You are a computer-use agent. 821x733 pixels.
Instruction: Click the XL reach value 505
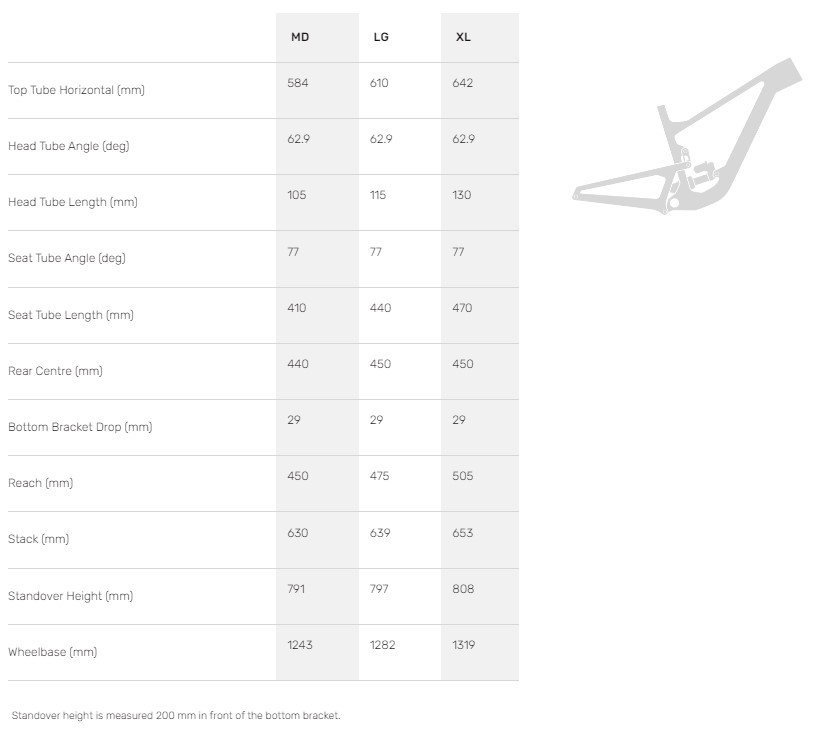462,476
